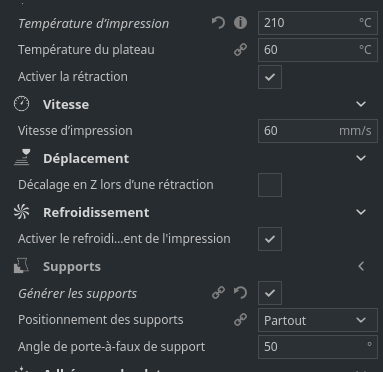The height and width of the screenshot is (372, 383).
Task: Click Angle de porte-à-faux de support field
Action: pos(318,347)
